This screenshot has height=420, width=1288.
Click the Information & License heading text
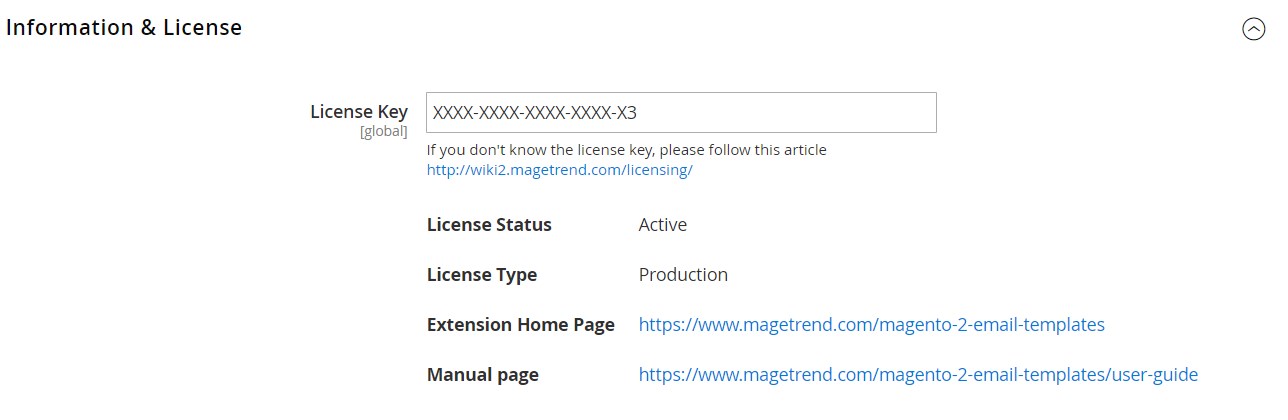(x=124, y=28)
